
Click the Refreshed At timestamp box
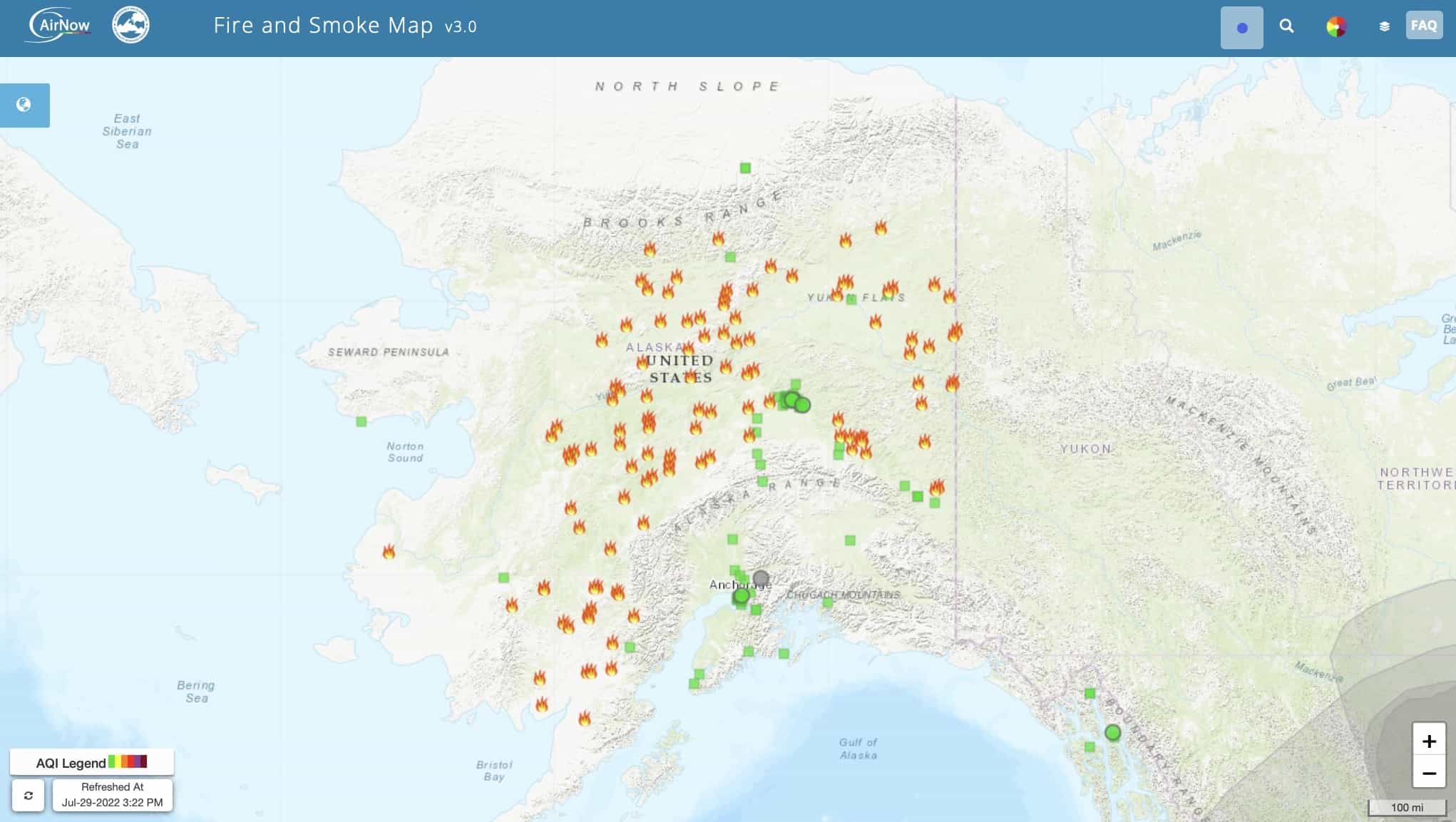[x=113, y=795]
